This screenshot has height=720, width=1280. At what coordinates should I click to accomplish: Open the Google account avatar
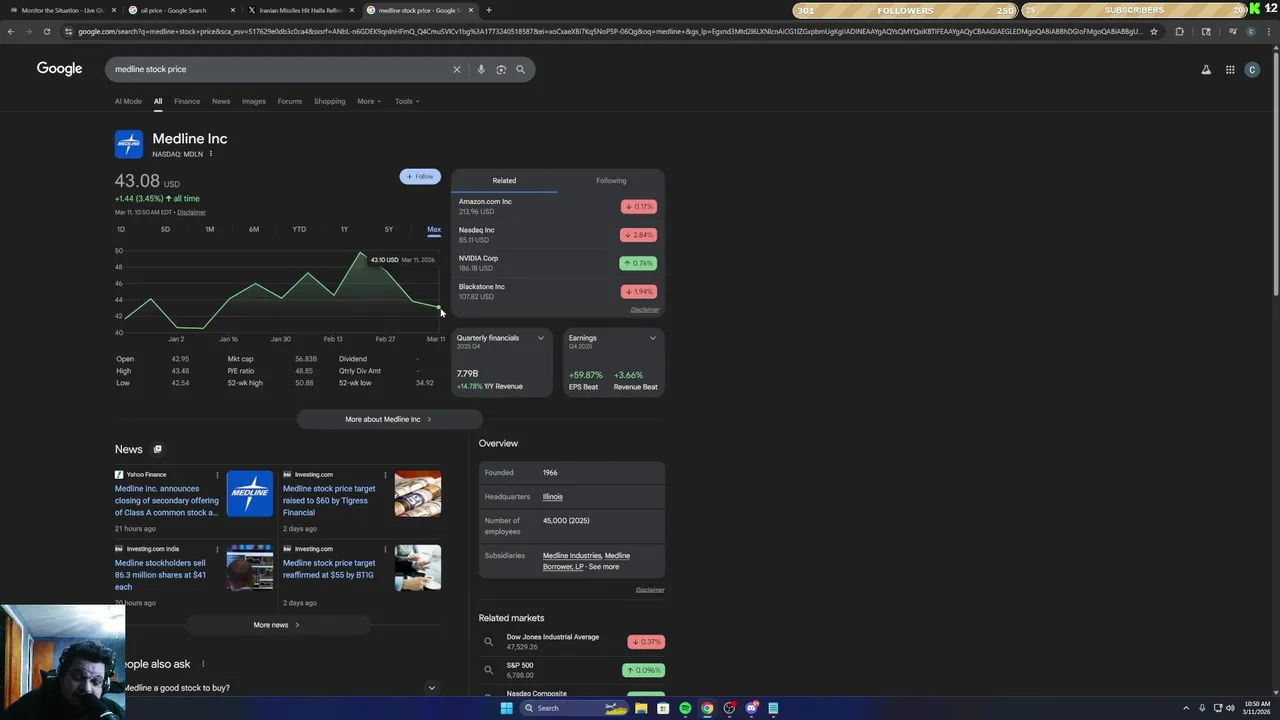coord(1252,69)
